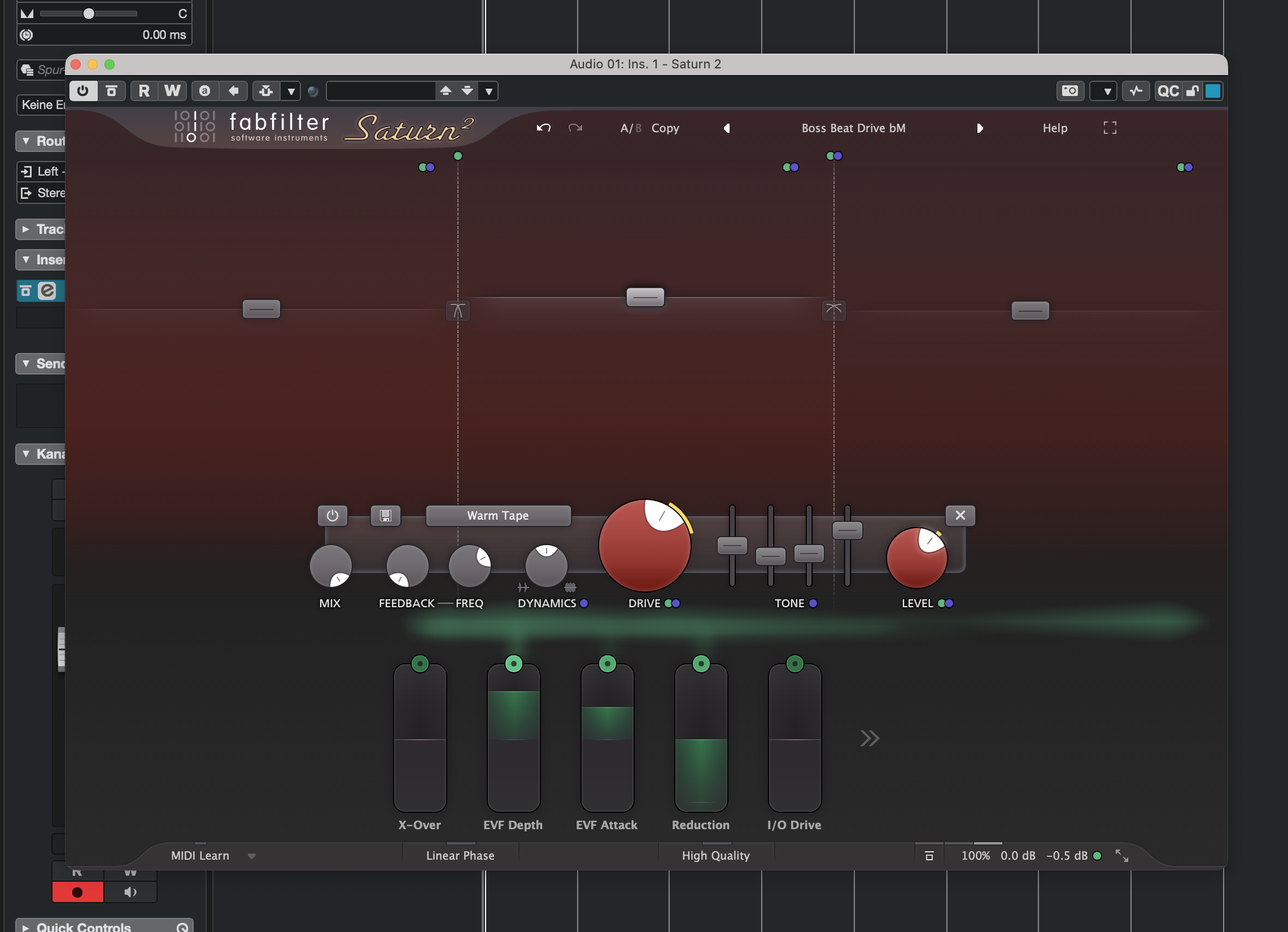
Task: Toggle Linear Phase processing
Action: 460,855
